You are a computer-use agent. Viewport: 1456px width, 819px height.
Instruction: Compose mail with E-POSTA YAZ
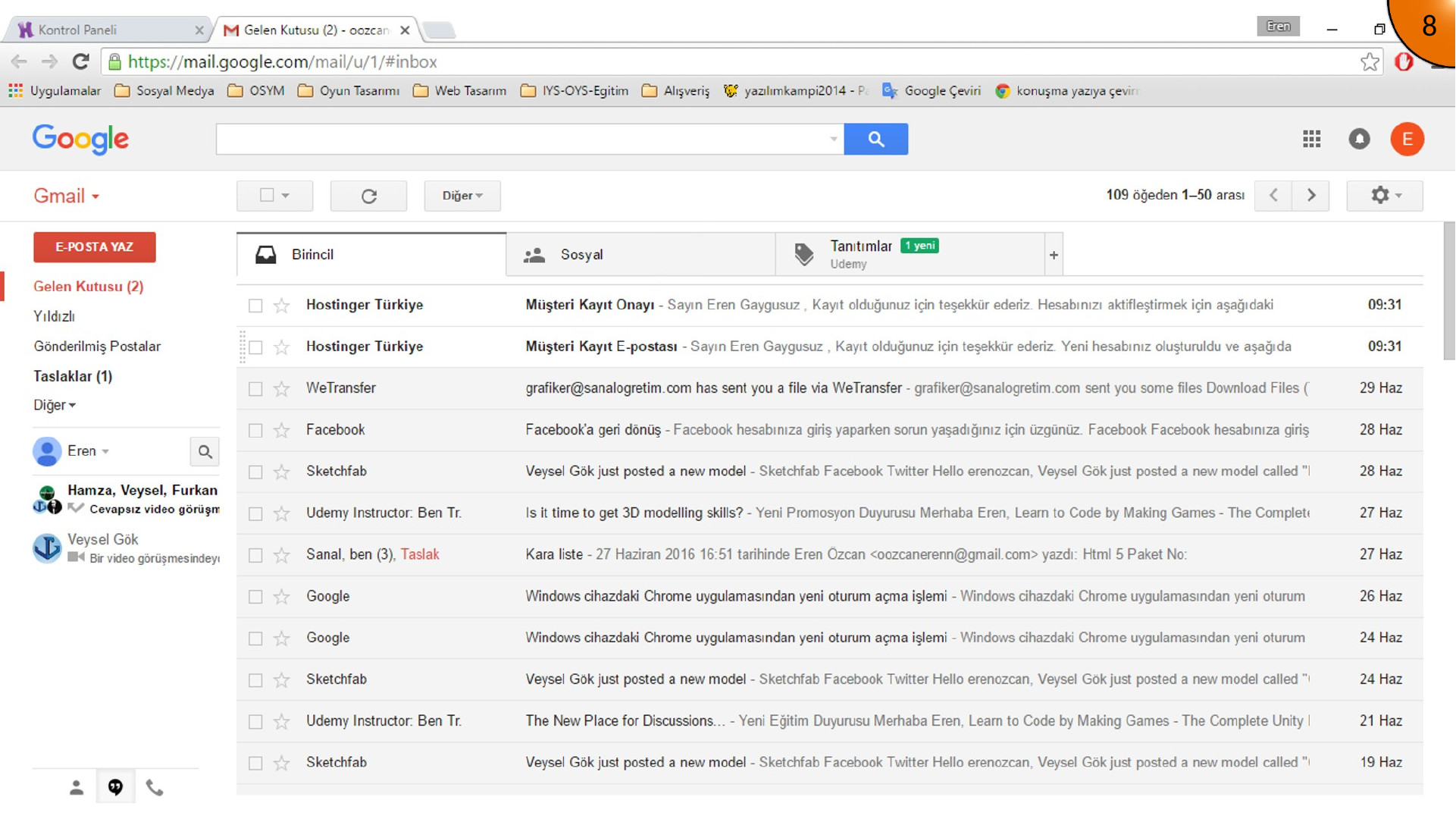pos(95,247)
